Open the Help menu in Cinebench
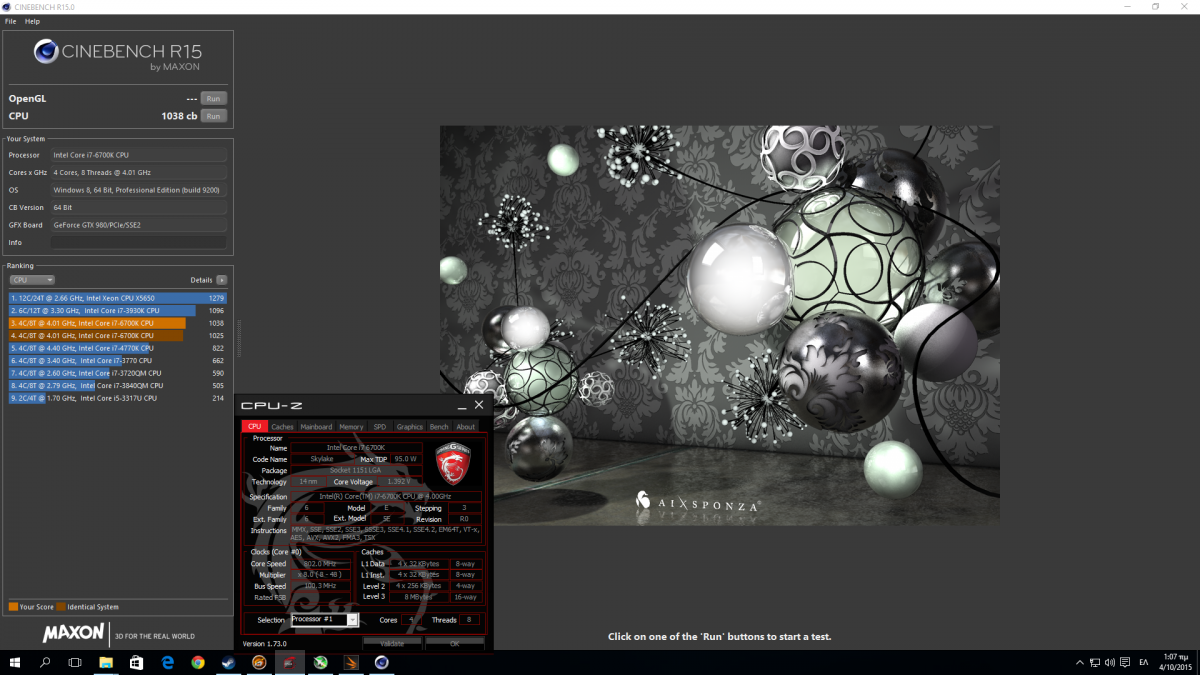 (33, 21)
